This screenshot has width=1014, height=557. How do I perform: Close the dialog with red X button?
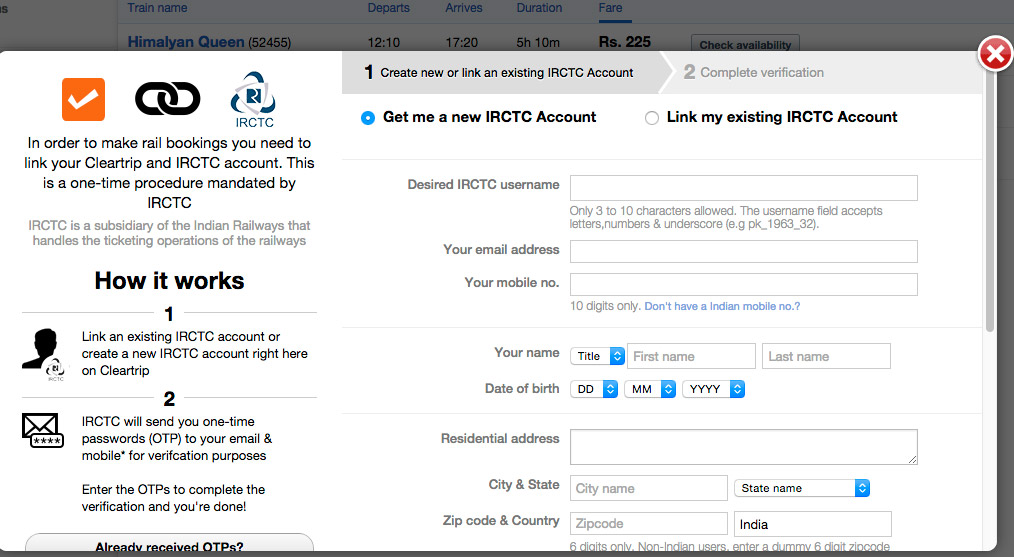[x=994, y=55]
